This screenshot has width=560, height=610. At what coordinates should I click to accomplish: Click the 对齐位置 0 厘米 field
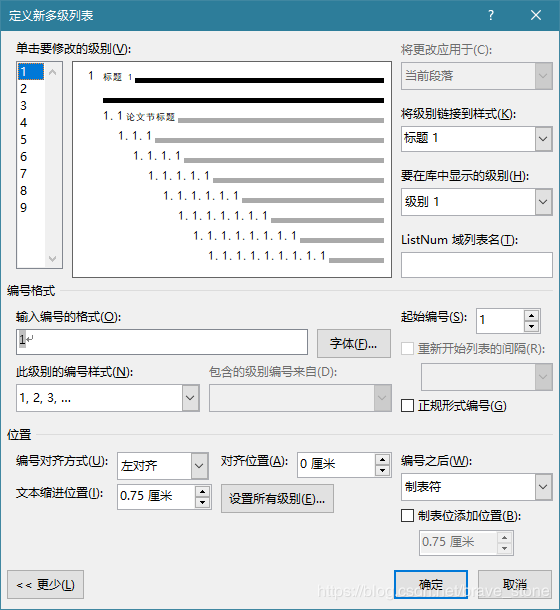tap(336, 465)
